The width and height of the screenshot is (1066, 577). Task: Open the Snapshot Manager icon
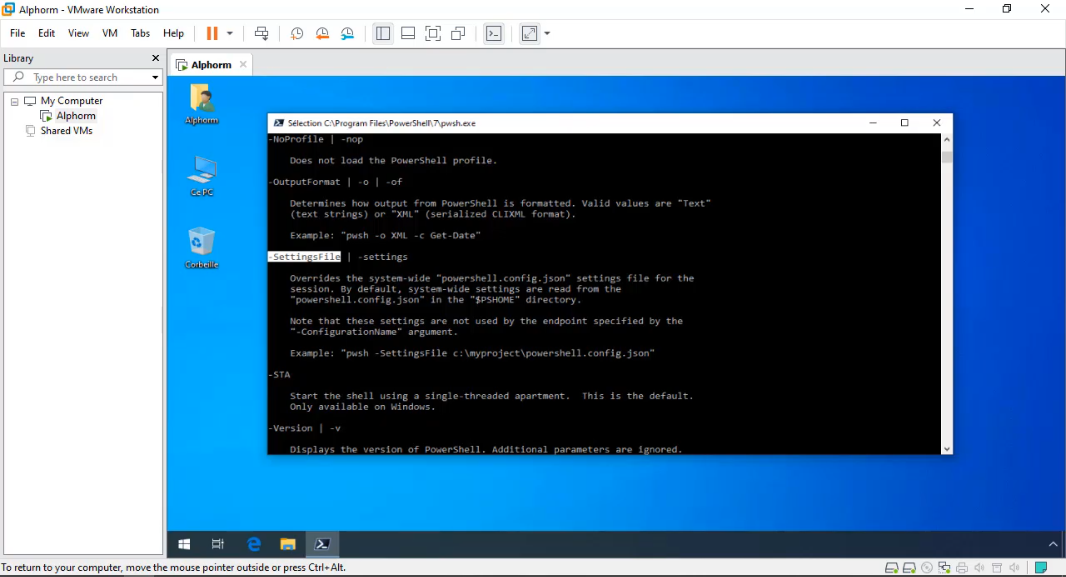pos(347,33)
